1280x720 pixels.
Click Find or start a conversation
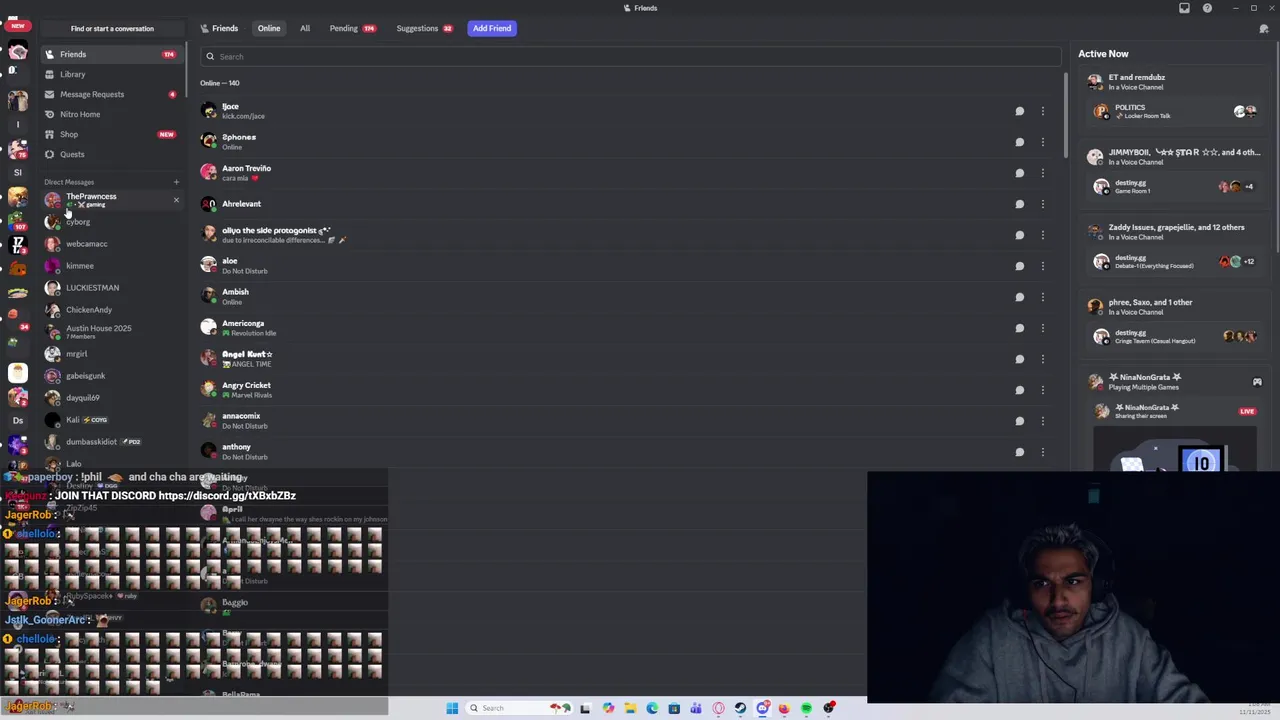(x=112, y=28)
